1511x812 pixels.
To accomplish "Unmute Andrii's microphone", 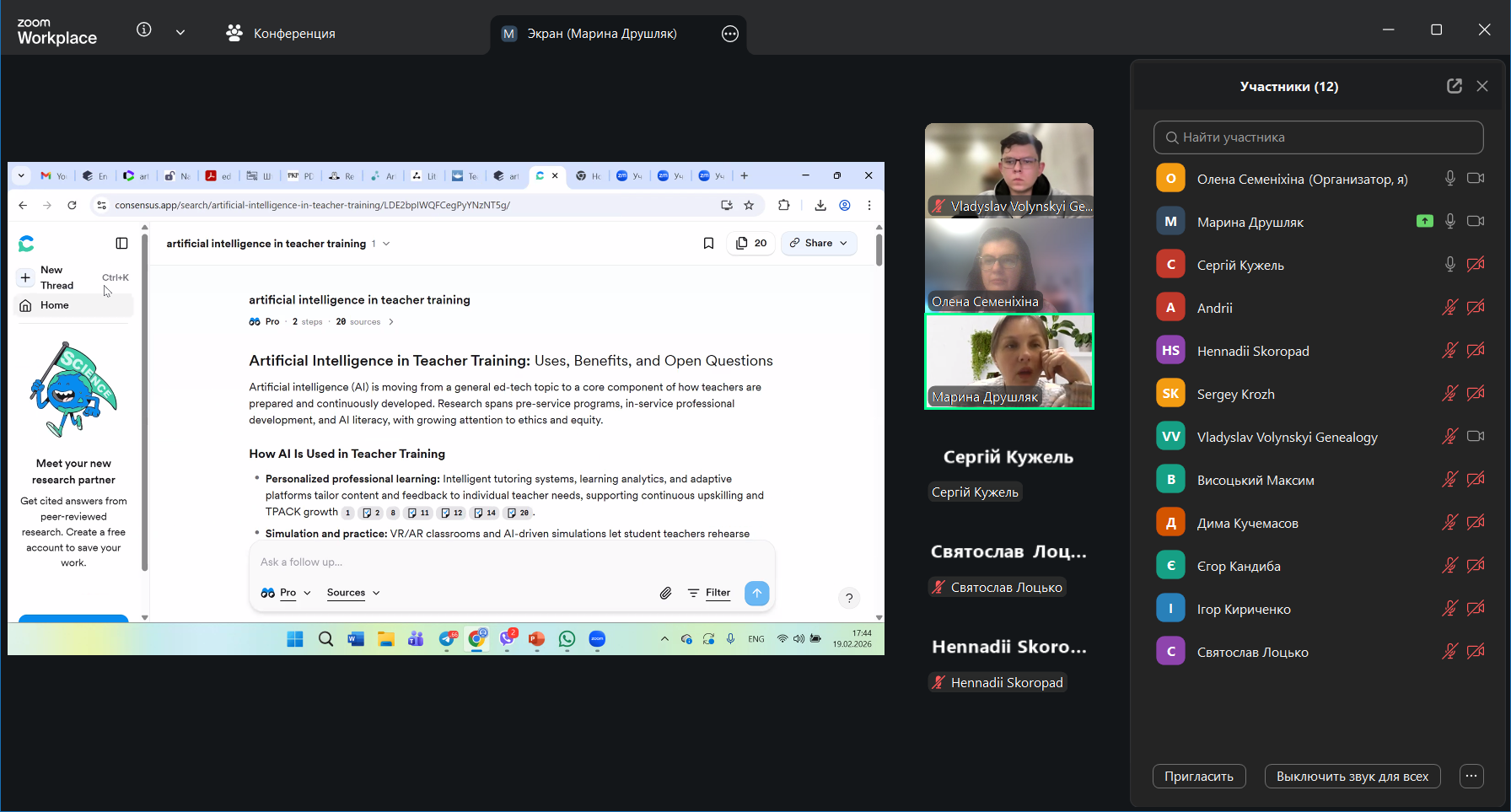I will (x=1449, y=308).
